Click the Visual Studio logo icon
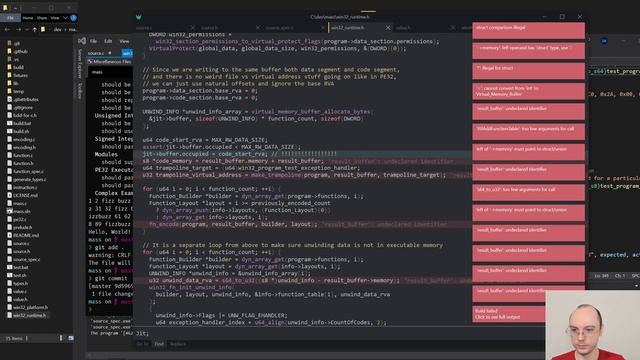The width and height of the screenshot is (640, 360). (x=82, y=41)
